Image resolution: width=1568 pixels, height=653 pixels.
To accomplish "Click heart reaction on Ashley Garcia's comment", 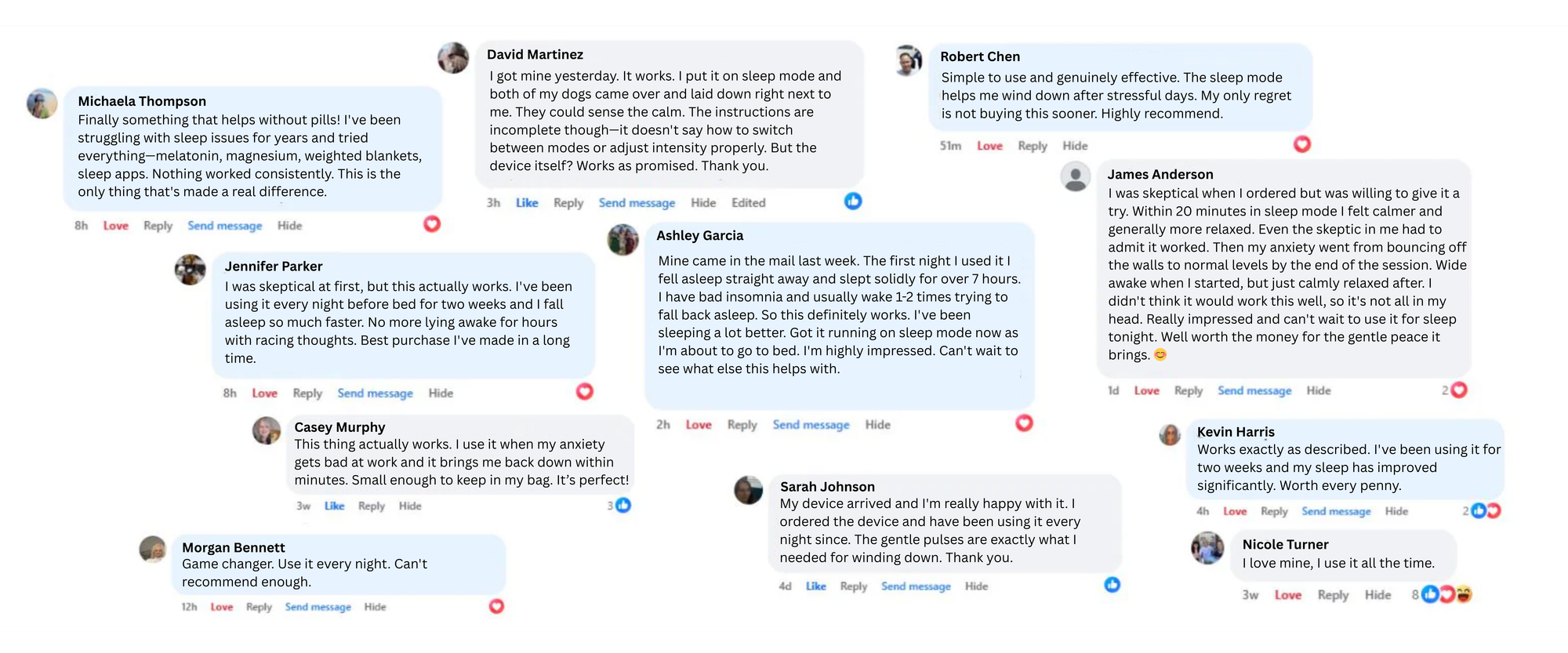I will coord(1024,423).
